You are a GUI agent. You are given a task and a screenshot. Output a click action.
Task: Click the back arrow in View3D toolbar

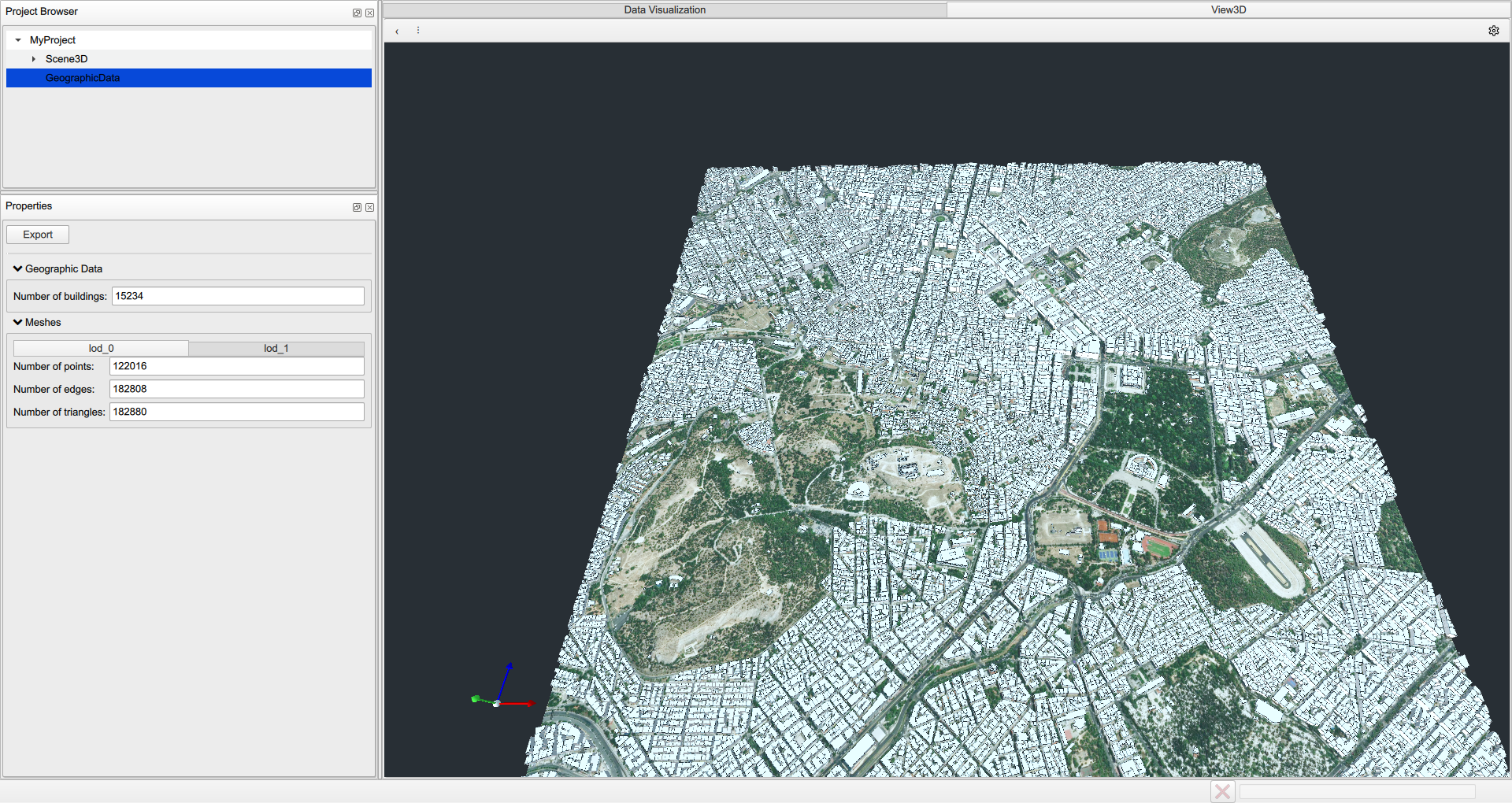pos(397,31)
